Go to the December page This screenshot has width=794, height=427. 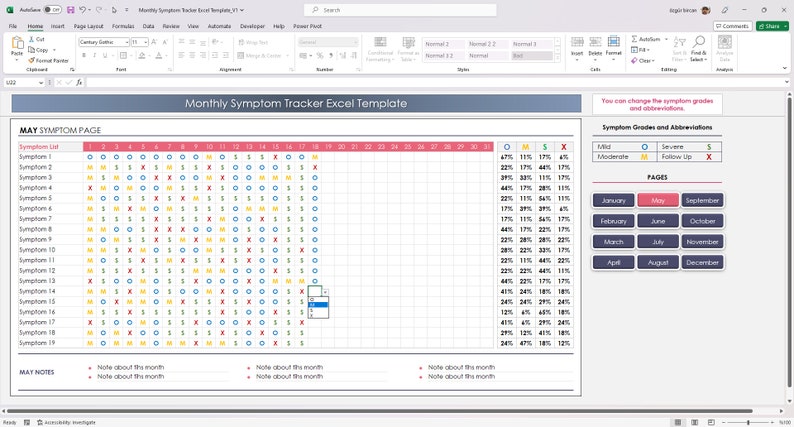point(702,262)
